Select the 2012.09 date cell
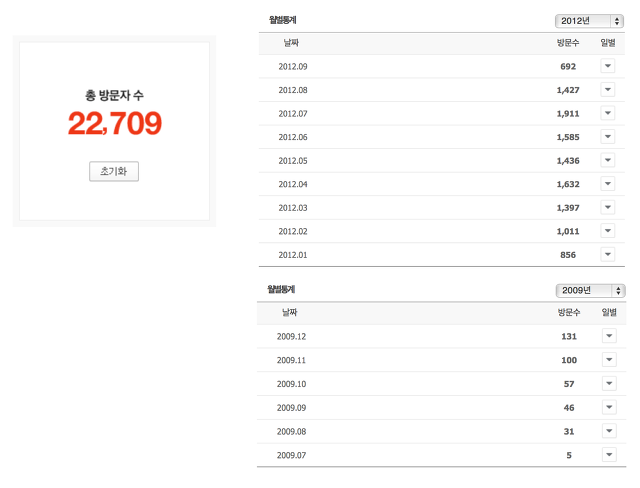Screen dimensions: 640x488 293,67
